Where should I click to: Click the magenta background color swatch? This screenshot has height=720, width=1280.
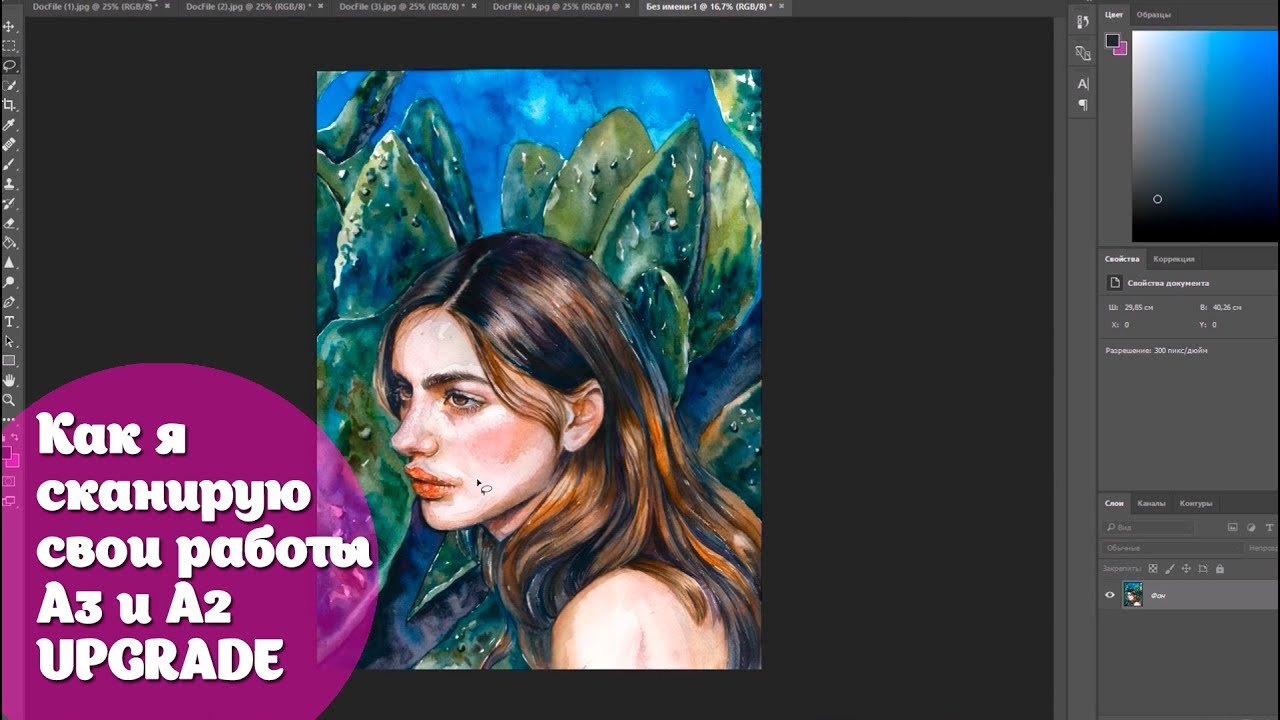coord(1121,48)
